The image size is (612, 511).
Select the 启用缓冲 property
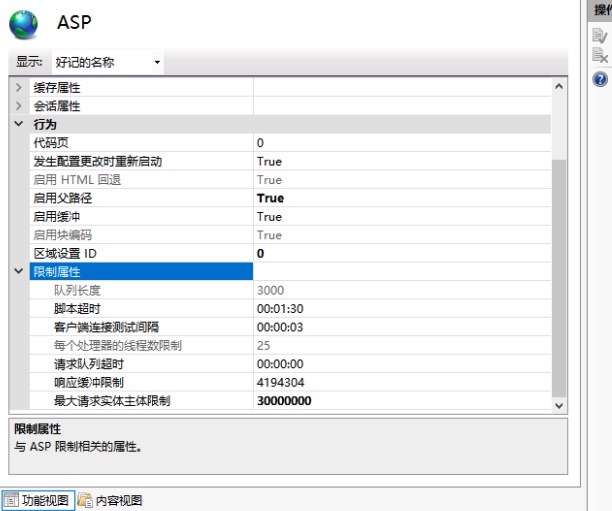coord(290,216)
